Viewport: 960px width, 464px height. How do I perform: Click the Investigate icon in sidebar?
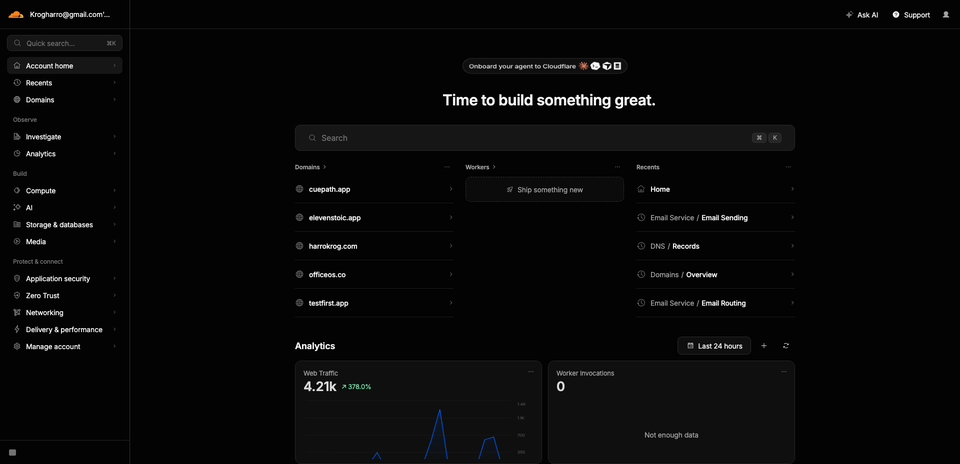tap(17, 137)
